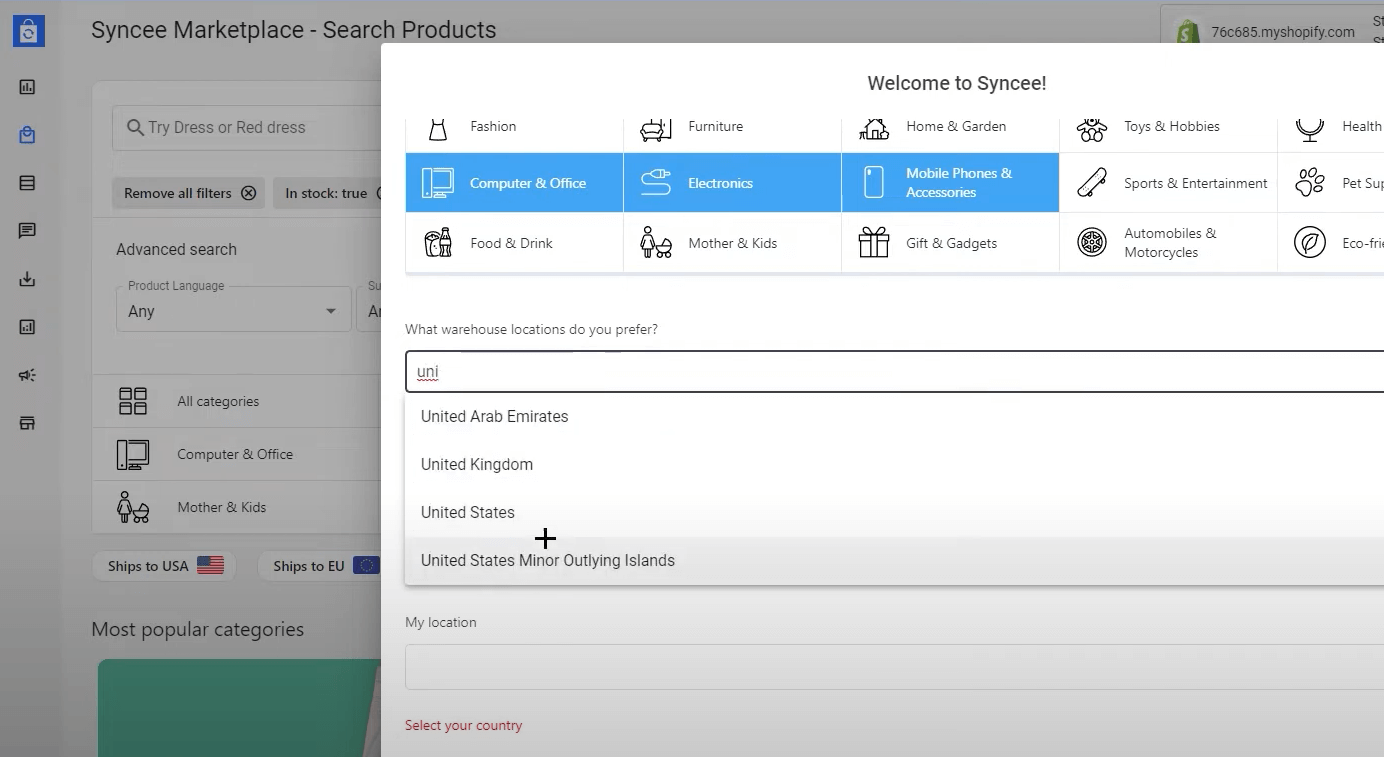Click the download icon in the left sidebar
The height and width of the screenshot is (757, 1384).
pos(27,279)
